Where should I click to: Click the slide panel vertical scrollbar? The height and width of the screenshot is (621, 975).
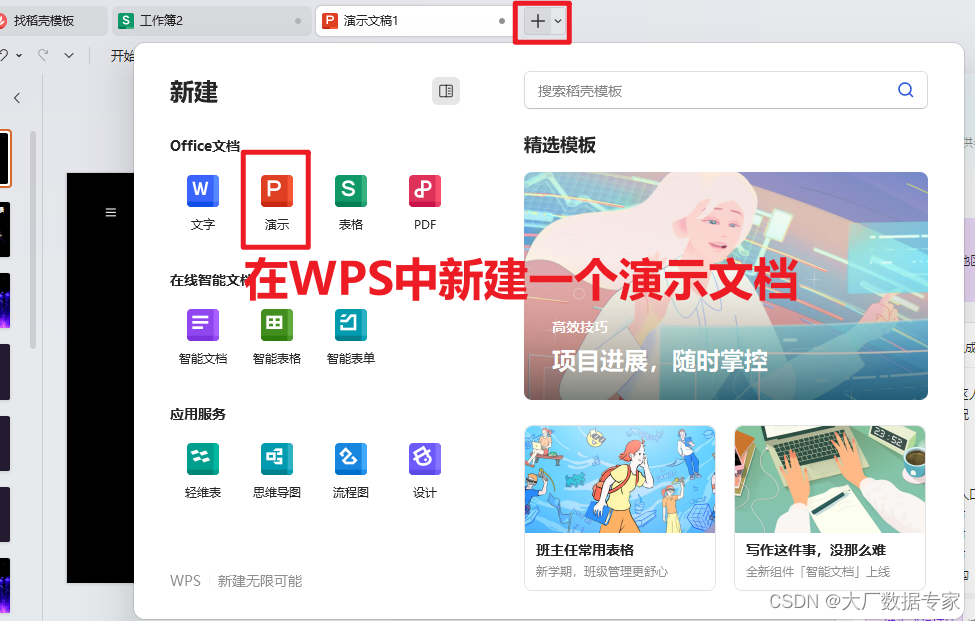click(33, 239)
